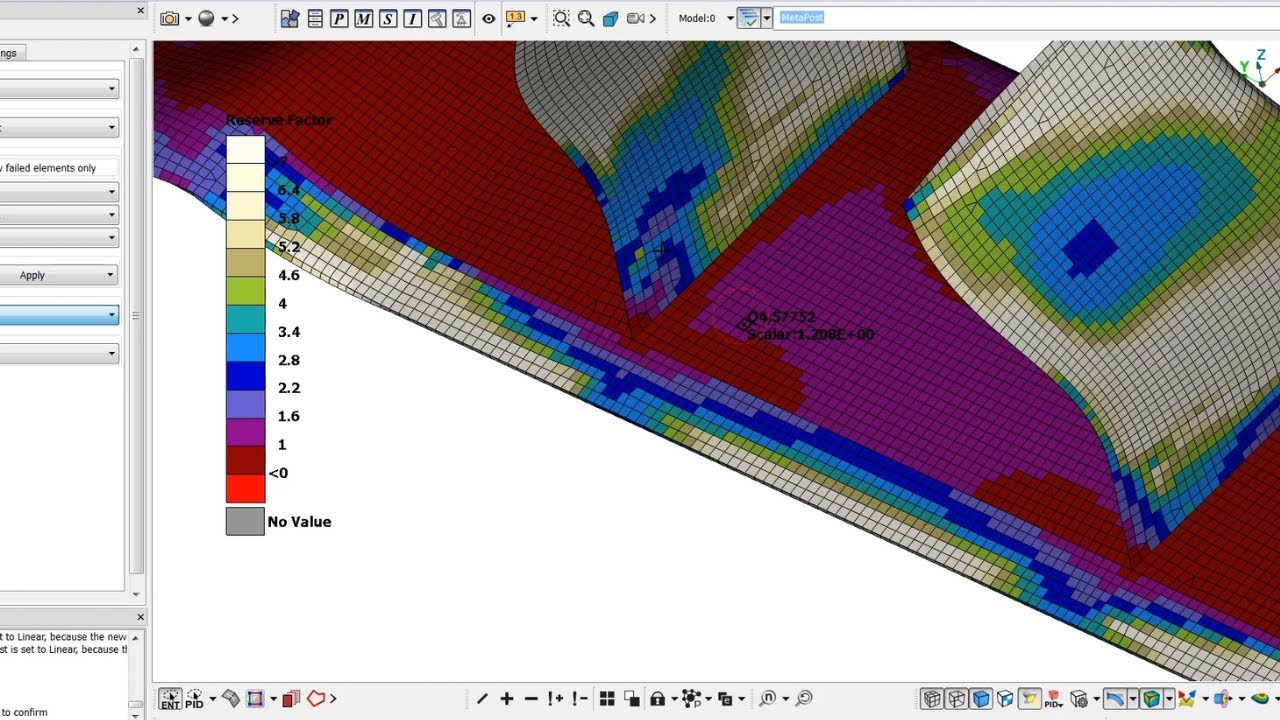Toggle PID selection mode
The image size is (1280, 720).
coord(195,699)
